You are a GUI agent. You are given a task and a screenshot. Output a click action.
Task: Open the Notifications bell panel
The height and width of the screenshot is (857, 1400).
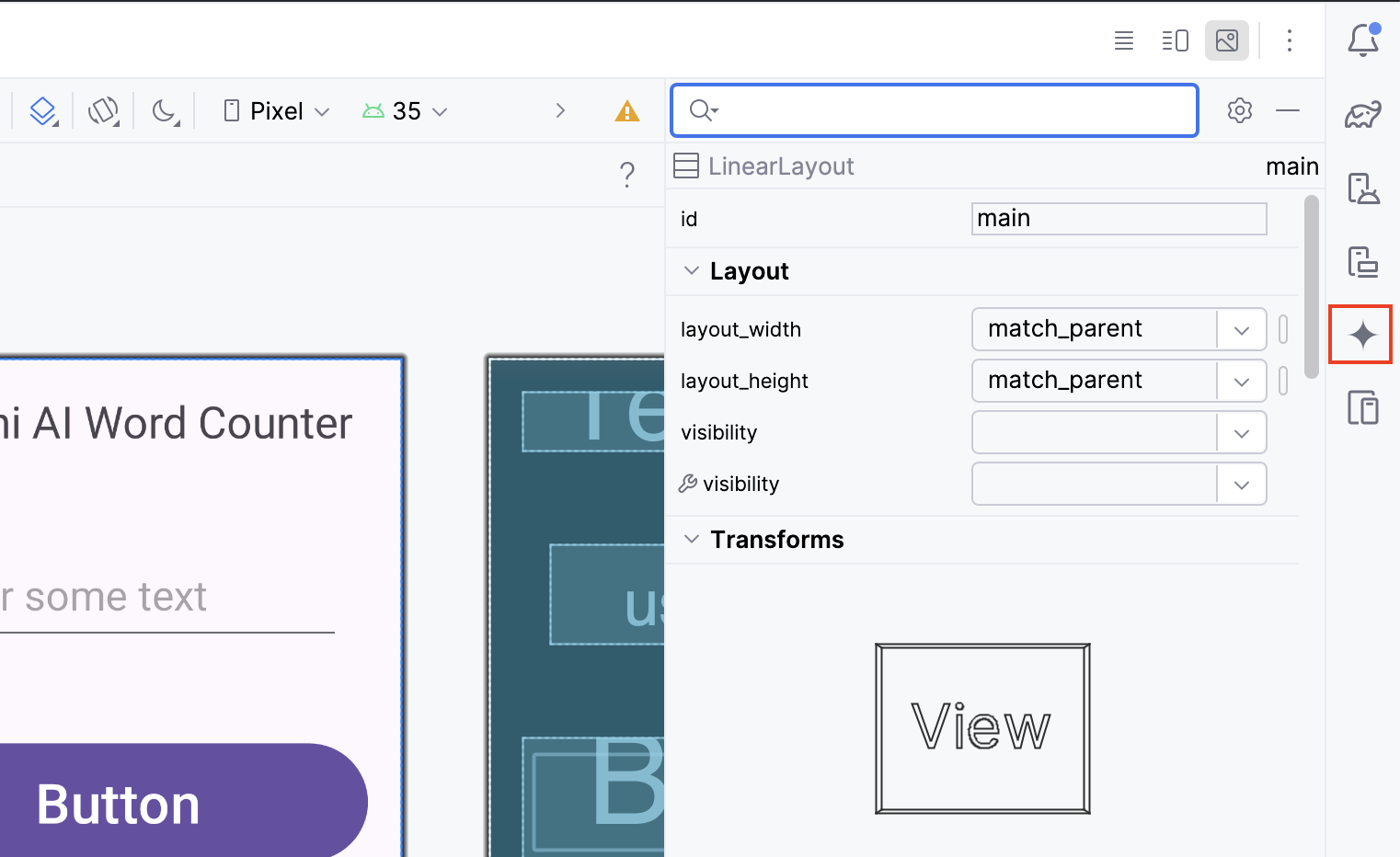1362,40
